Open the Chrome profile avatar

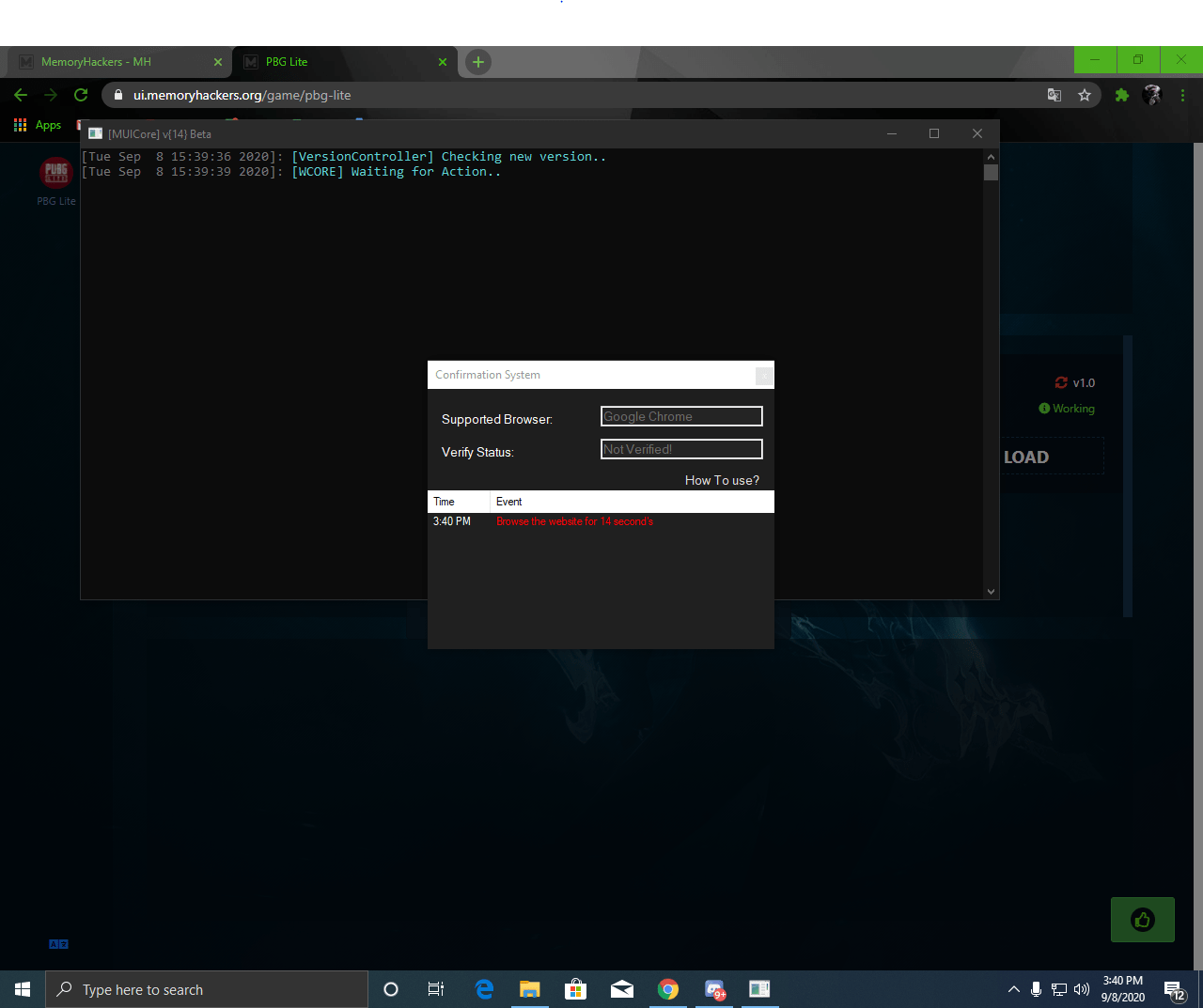point(1152,95)
